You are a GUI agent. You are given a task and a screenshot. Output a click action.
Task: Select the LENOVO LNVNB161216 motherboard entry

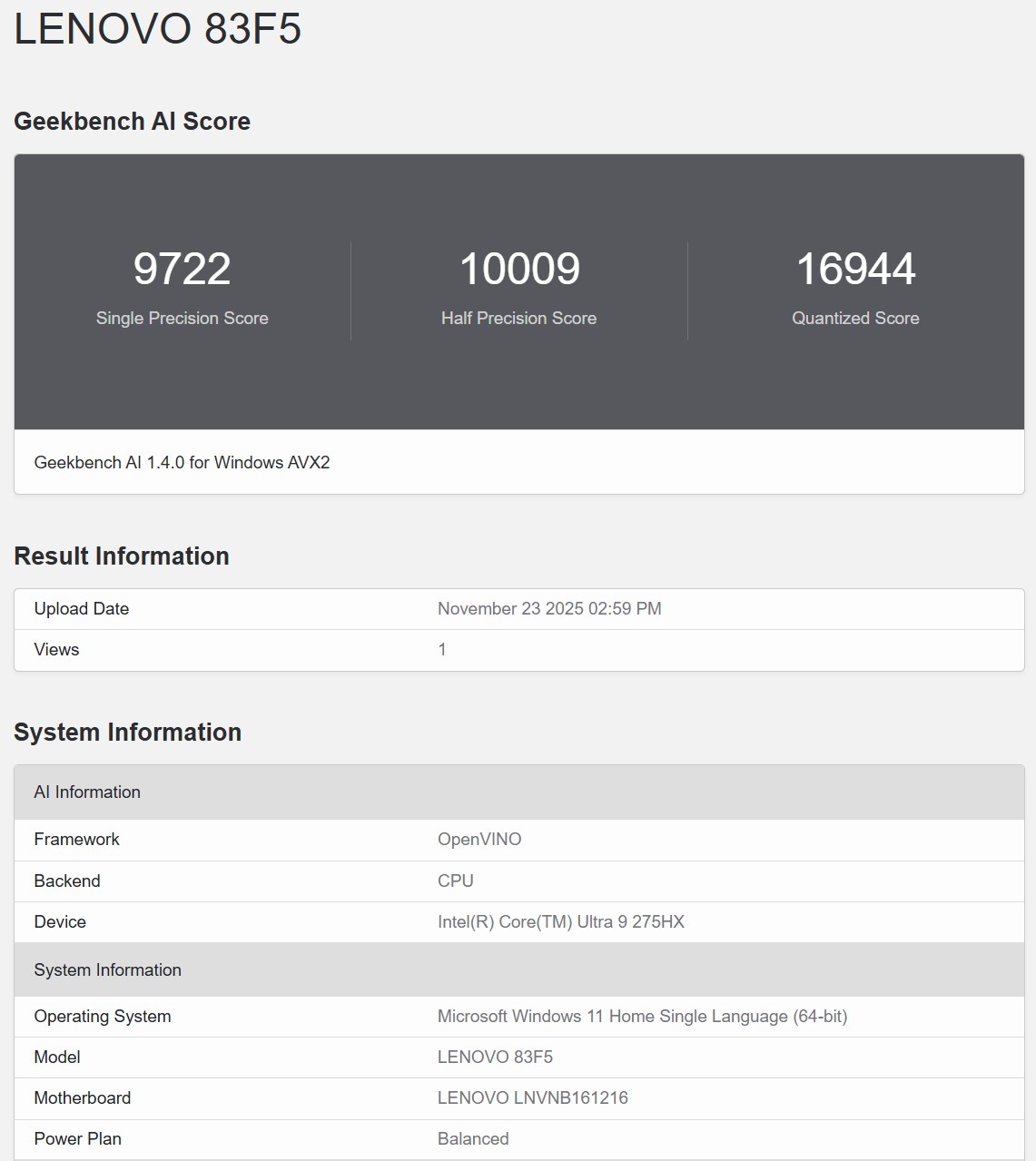coord(532,1097)
